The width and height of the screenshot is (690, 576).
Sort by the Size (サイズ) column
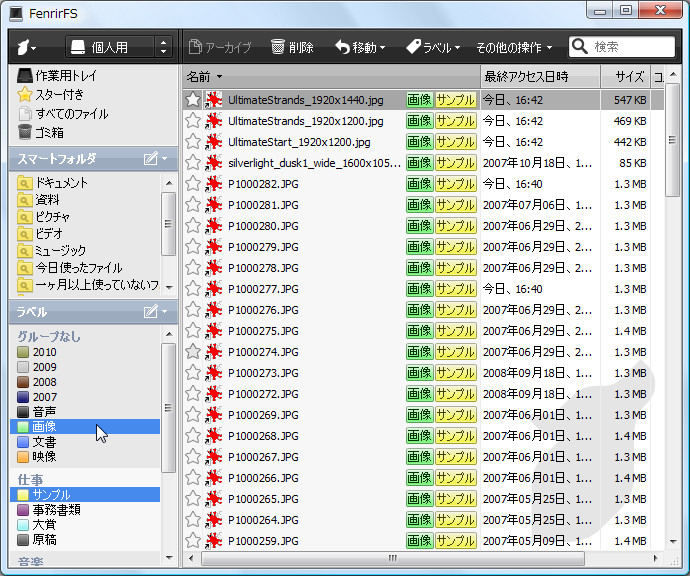pyautogui.click(x=626, y=77)
